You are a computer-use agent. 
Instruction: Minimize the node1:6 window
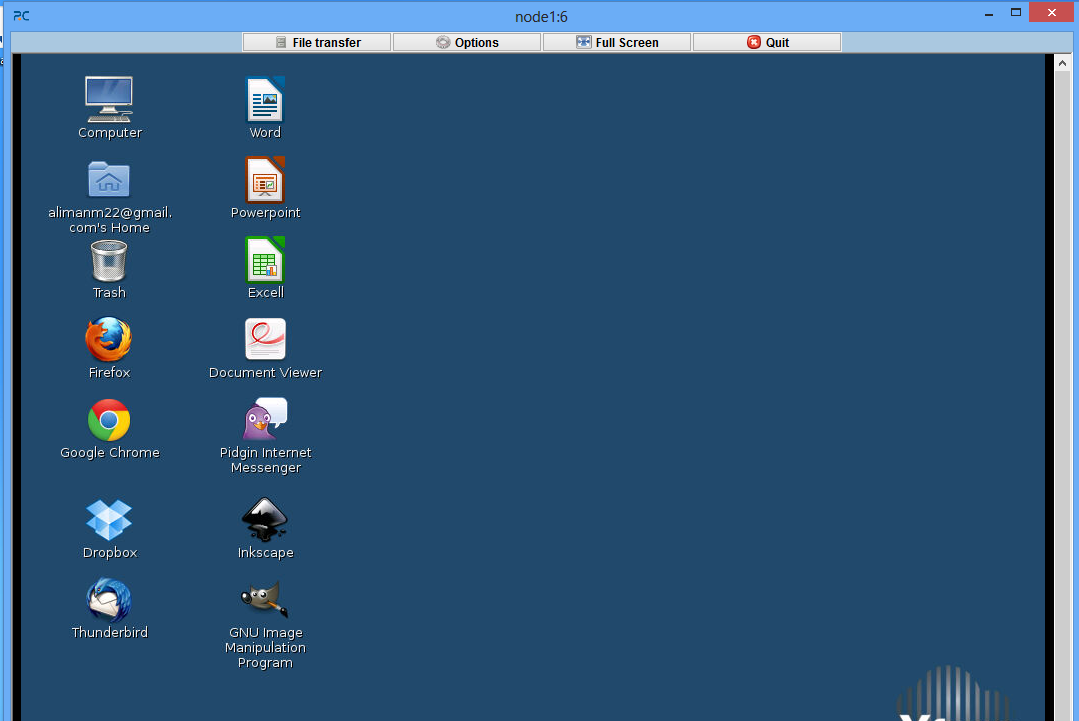point(989,14)
